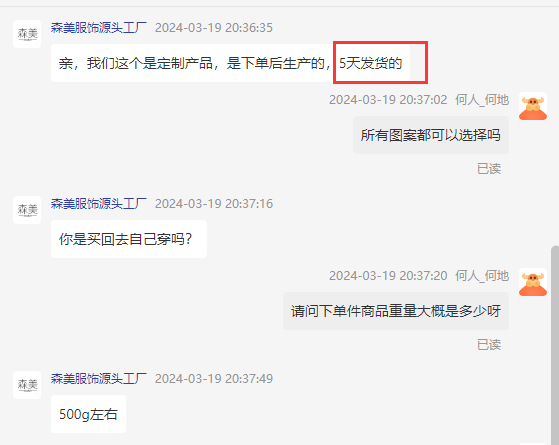
Task: Open the 森美服饰源头工厂 name at 20:37:49
Action: 99,379
